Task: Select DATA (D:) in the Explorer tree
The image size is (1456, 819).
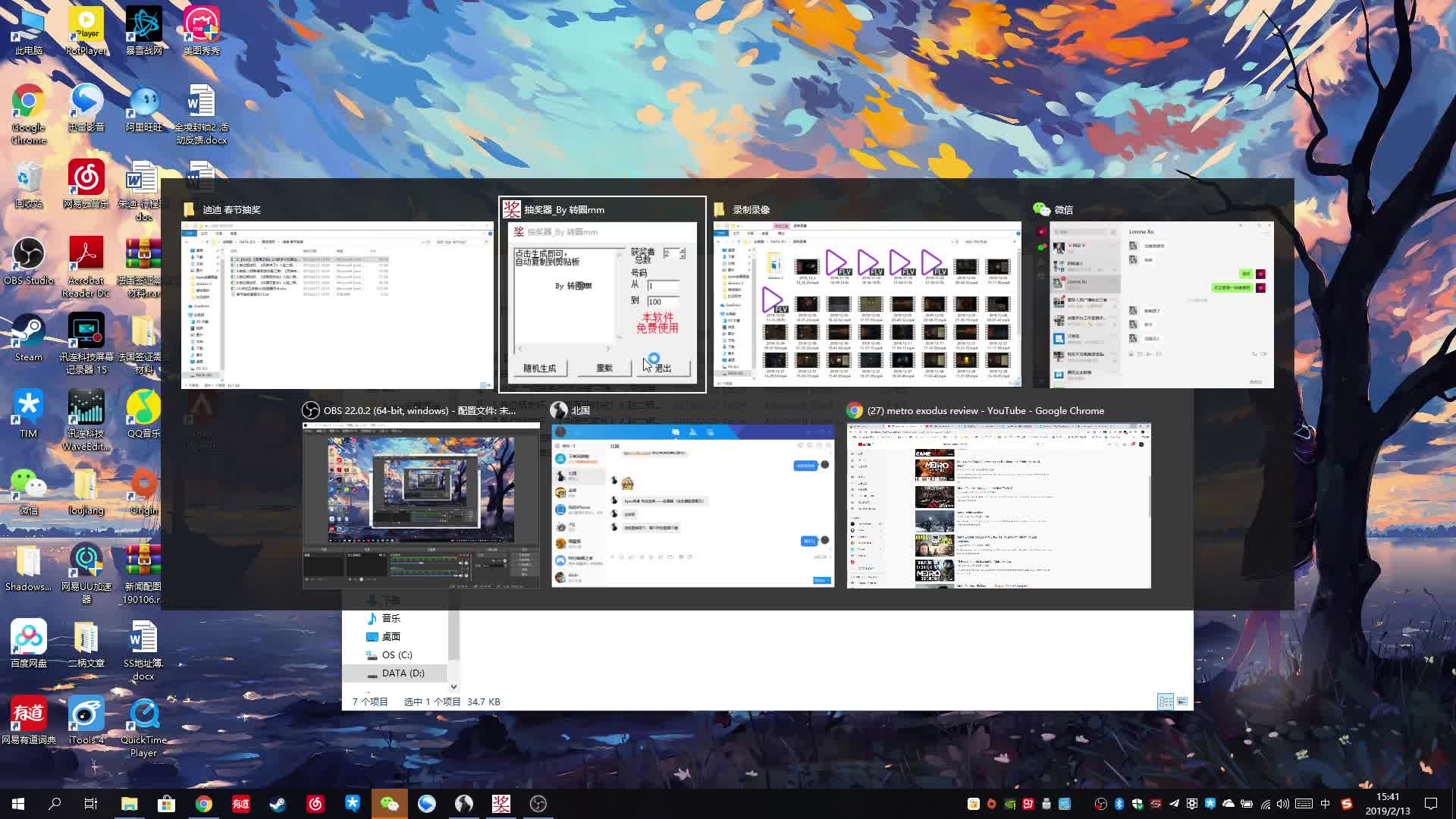Action: (403, 673)
